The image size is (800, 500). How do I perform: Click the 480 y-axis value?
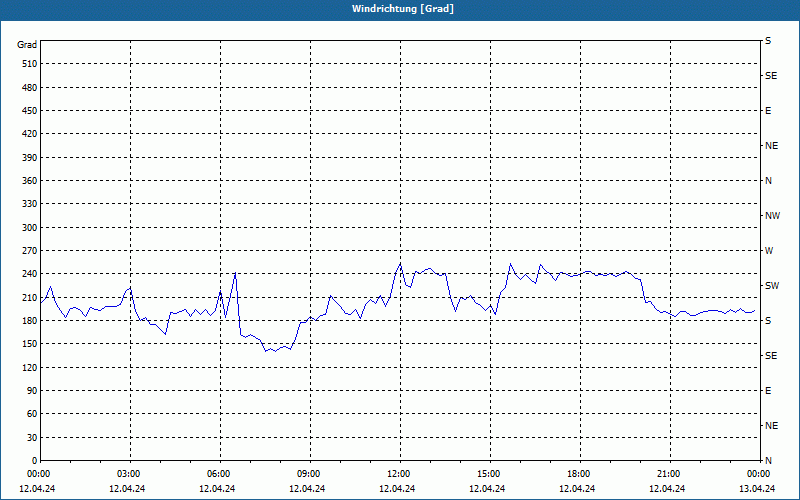click(30, 88)
